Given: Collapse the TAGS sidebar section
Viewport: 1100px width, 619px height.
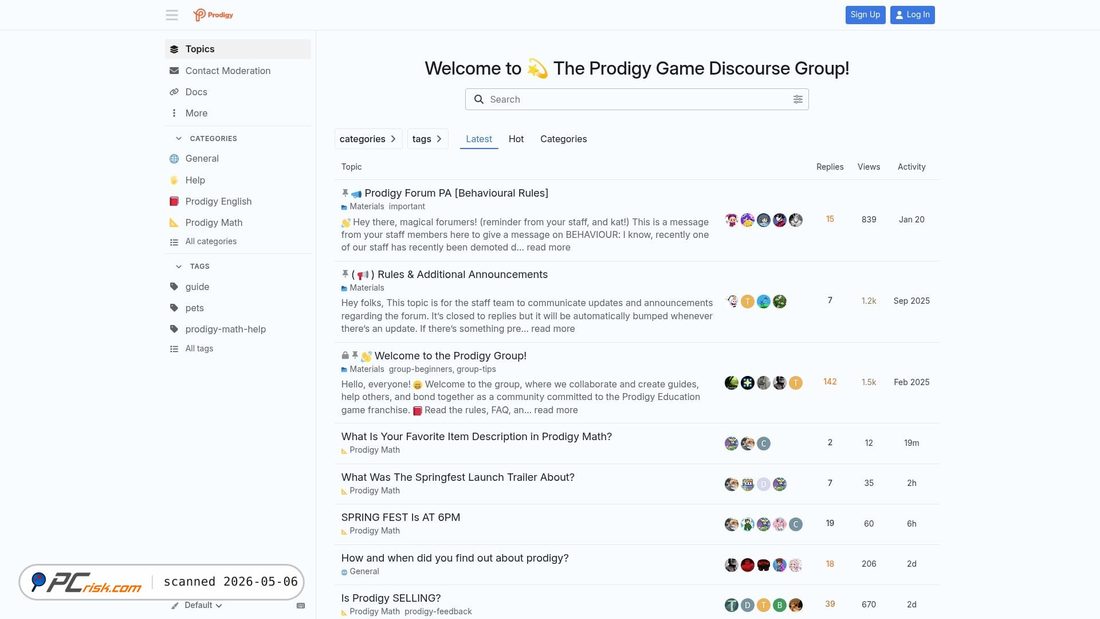Looking at the screenshot, I should point(193,266).
